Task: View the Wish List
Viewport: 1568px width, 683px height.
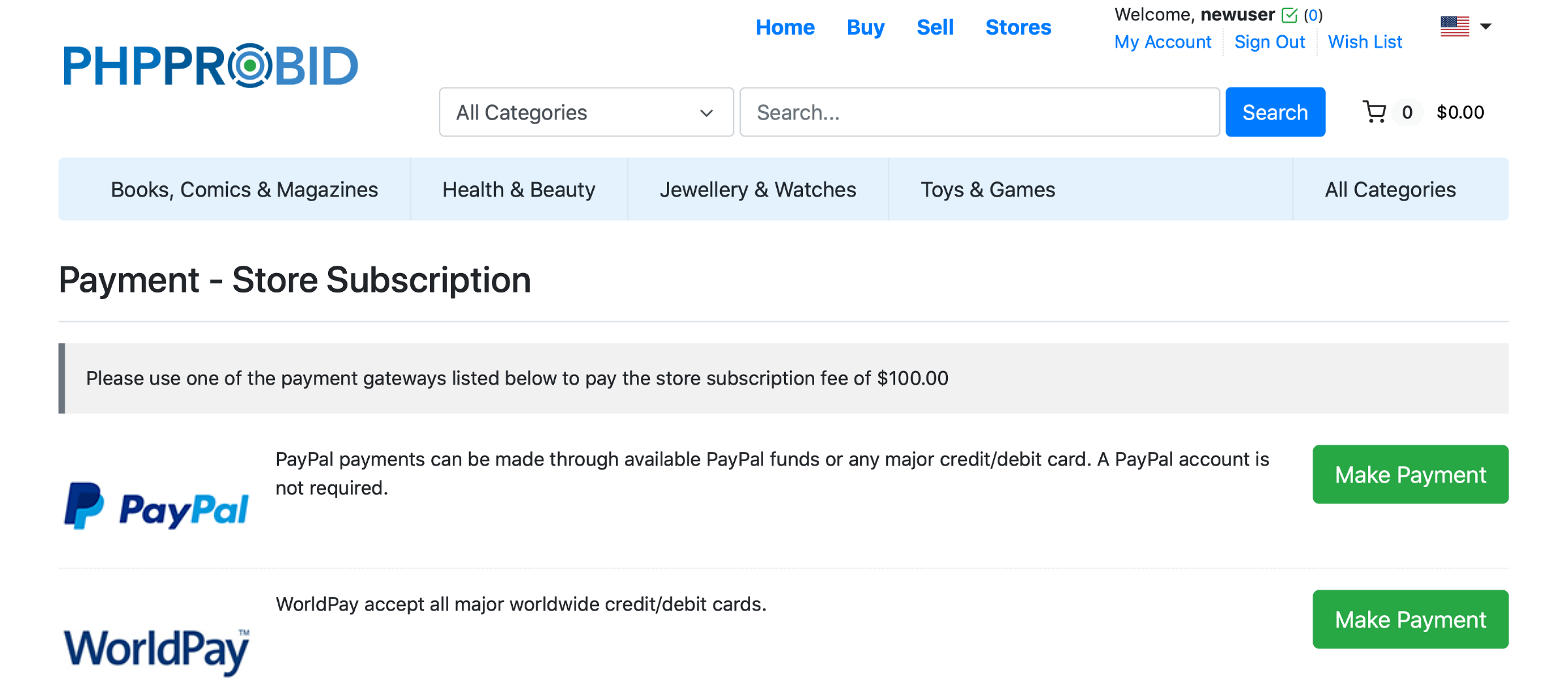Action: point(1365,42)
